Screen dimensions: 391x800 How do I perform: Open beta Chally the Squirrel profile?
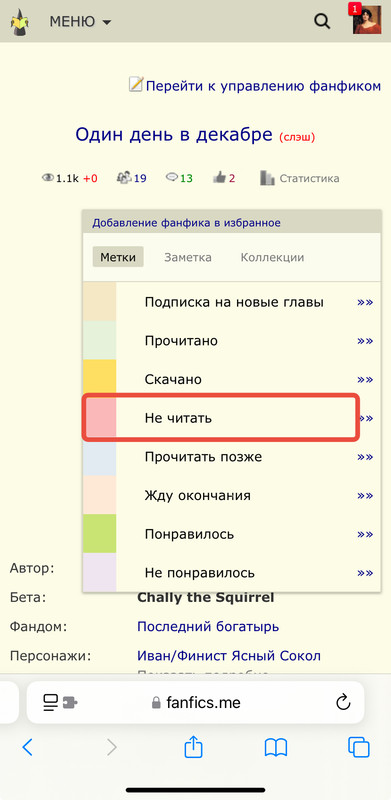(206, 597)
